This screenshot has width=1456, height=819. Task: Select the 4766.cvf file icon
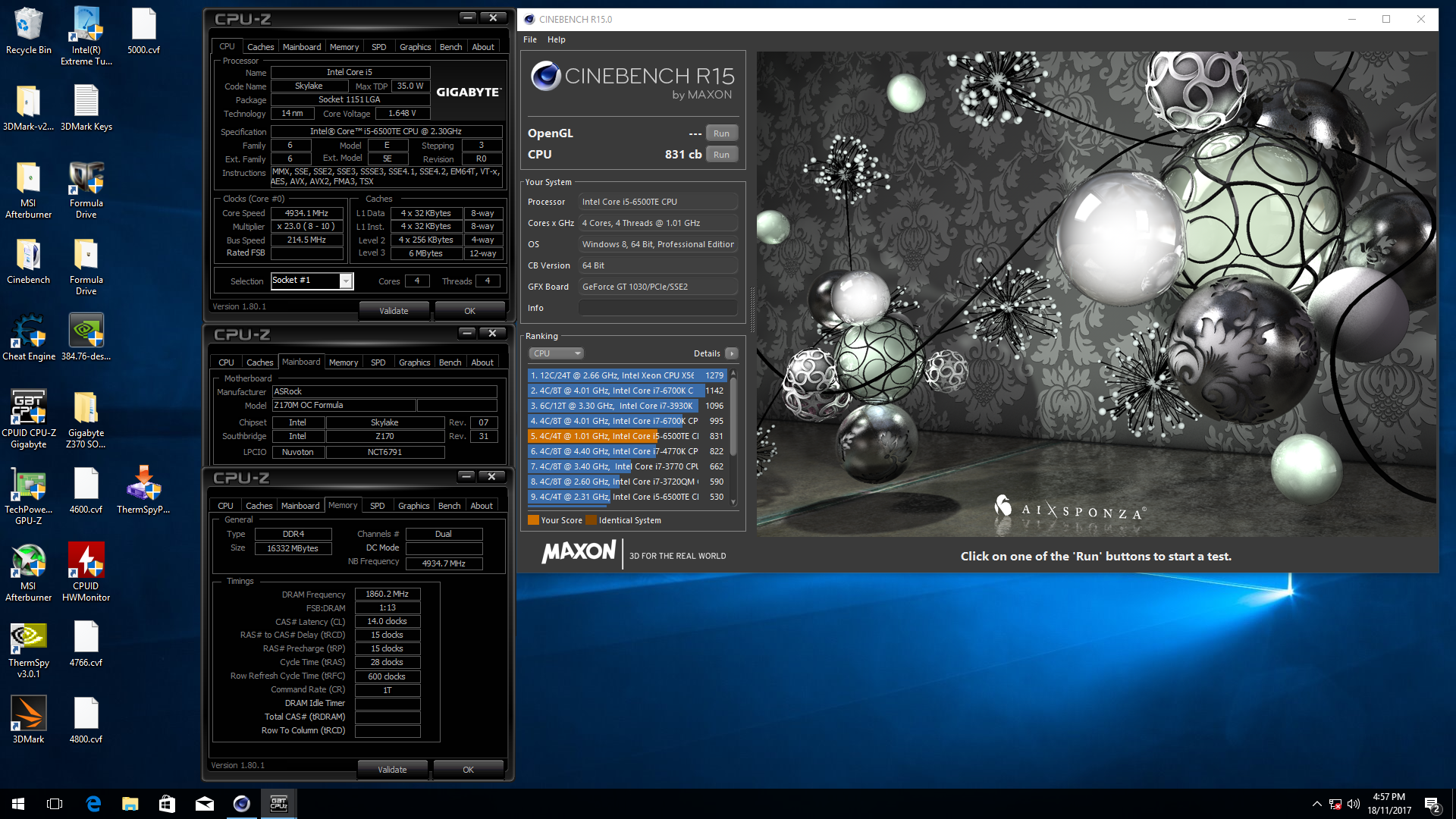(x=86, y=644)
